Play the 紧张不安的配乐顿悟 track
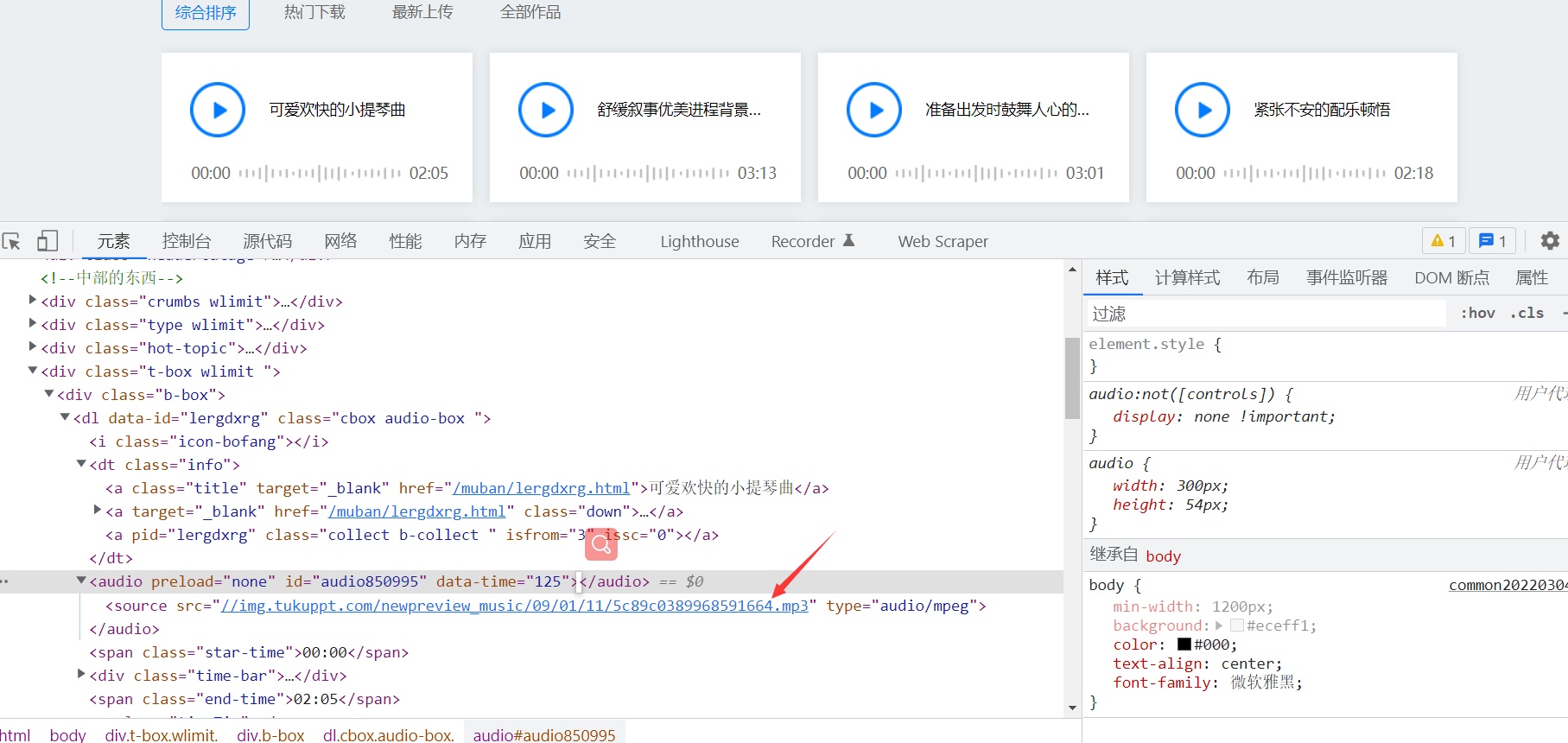 (1203, 110)
